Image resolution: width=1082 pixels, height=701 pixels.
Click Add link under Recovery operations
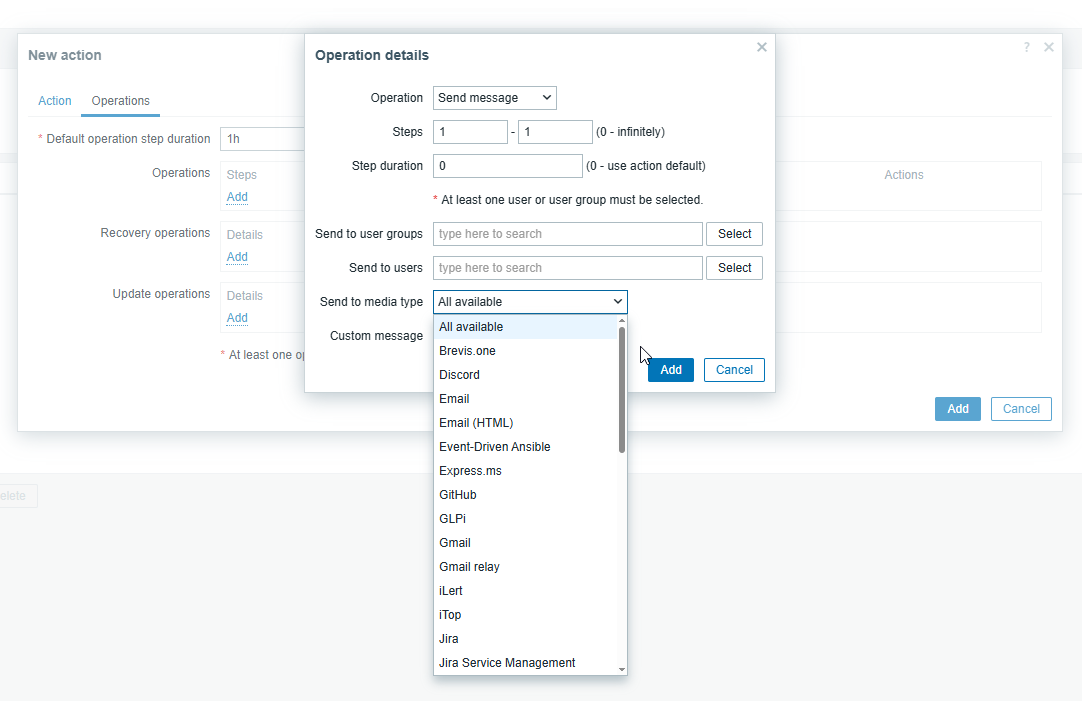coord(237,257)
